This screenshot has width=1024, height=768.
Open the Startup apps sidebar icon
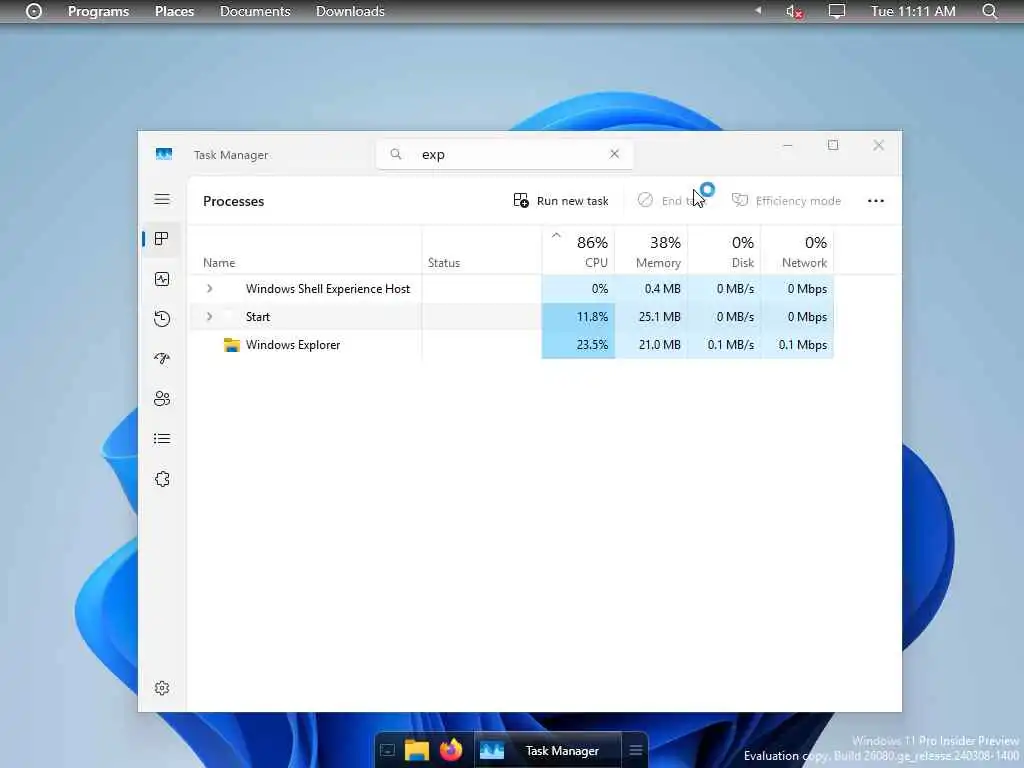pyautogui.click(x=162, y=359)
